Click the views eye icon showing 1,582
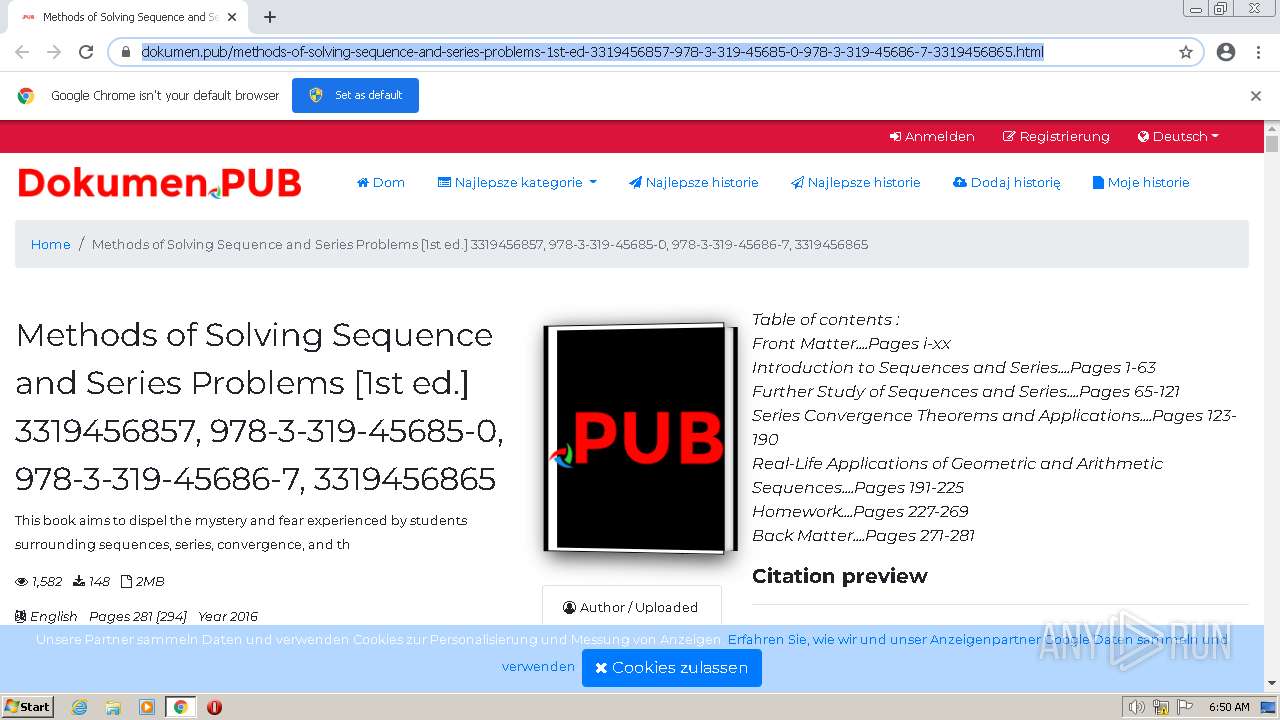1280x720 pixels. [22, 582]
